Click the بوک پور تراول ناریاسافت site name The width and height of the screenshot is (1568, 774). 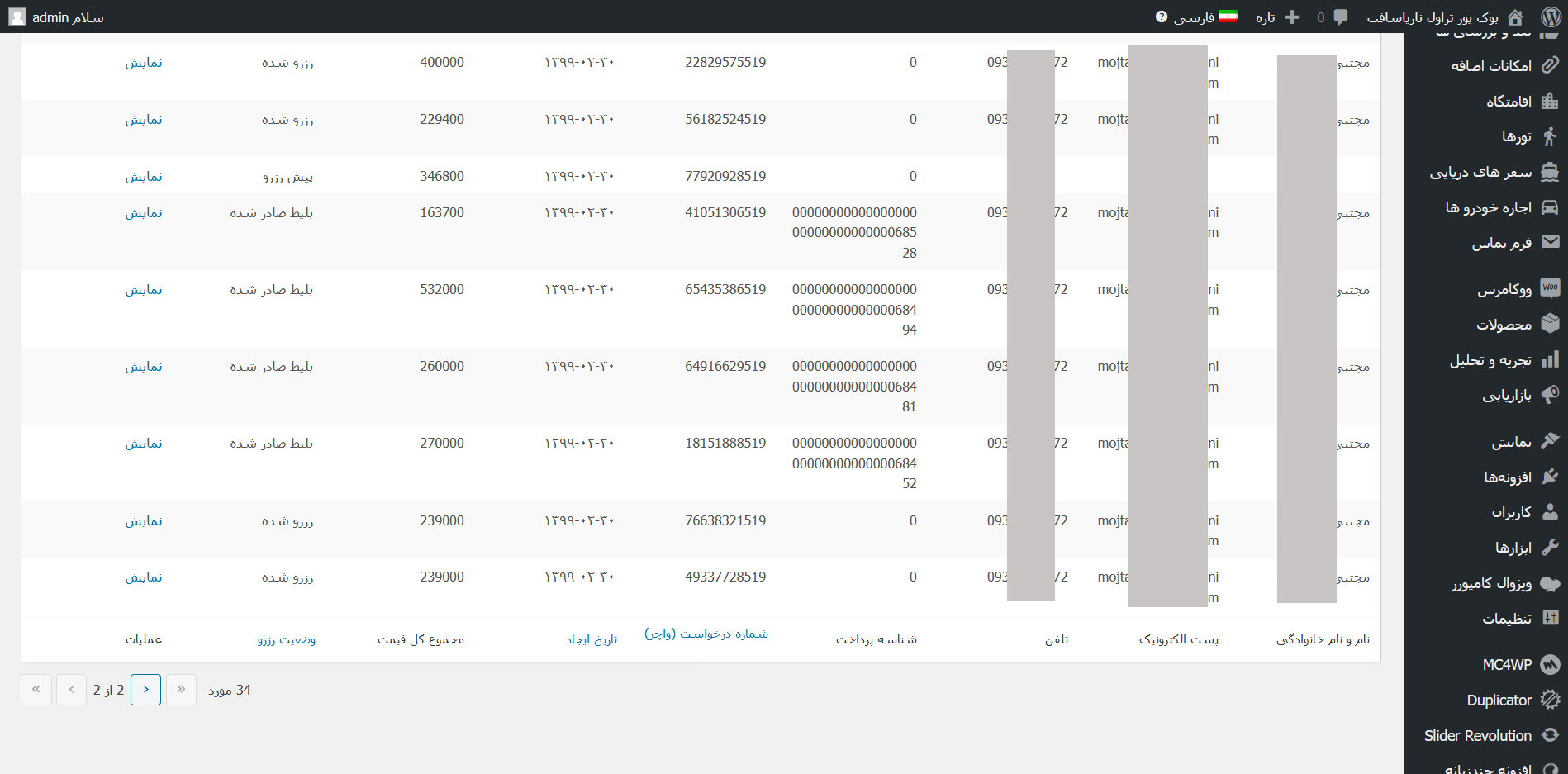click(x=1433, y=17)
